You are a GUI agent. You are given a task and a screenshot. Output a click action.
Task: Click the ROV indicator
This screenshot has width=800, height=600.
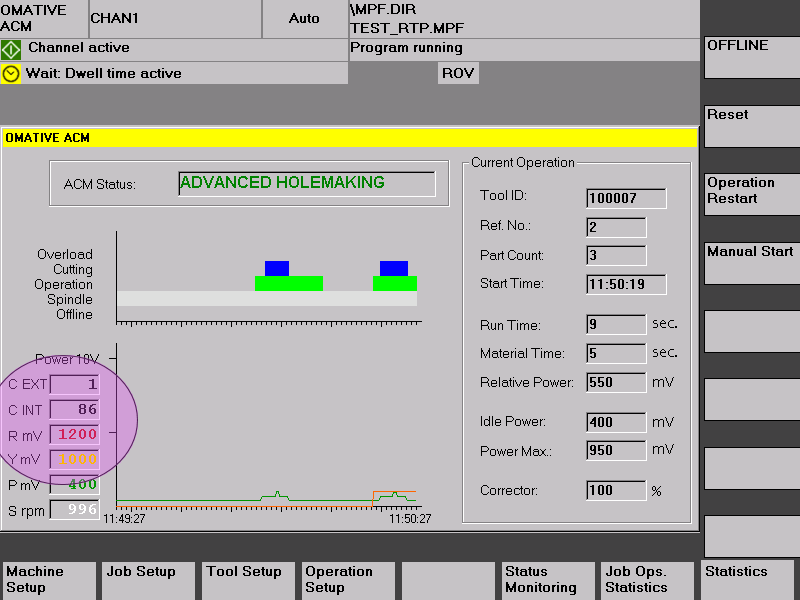tap(458, 73)
